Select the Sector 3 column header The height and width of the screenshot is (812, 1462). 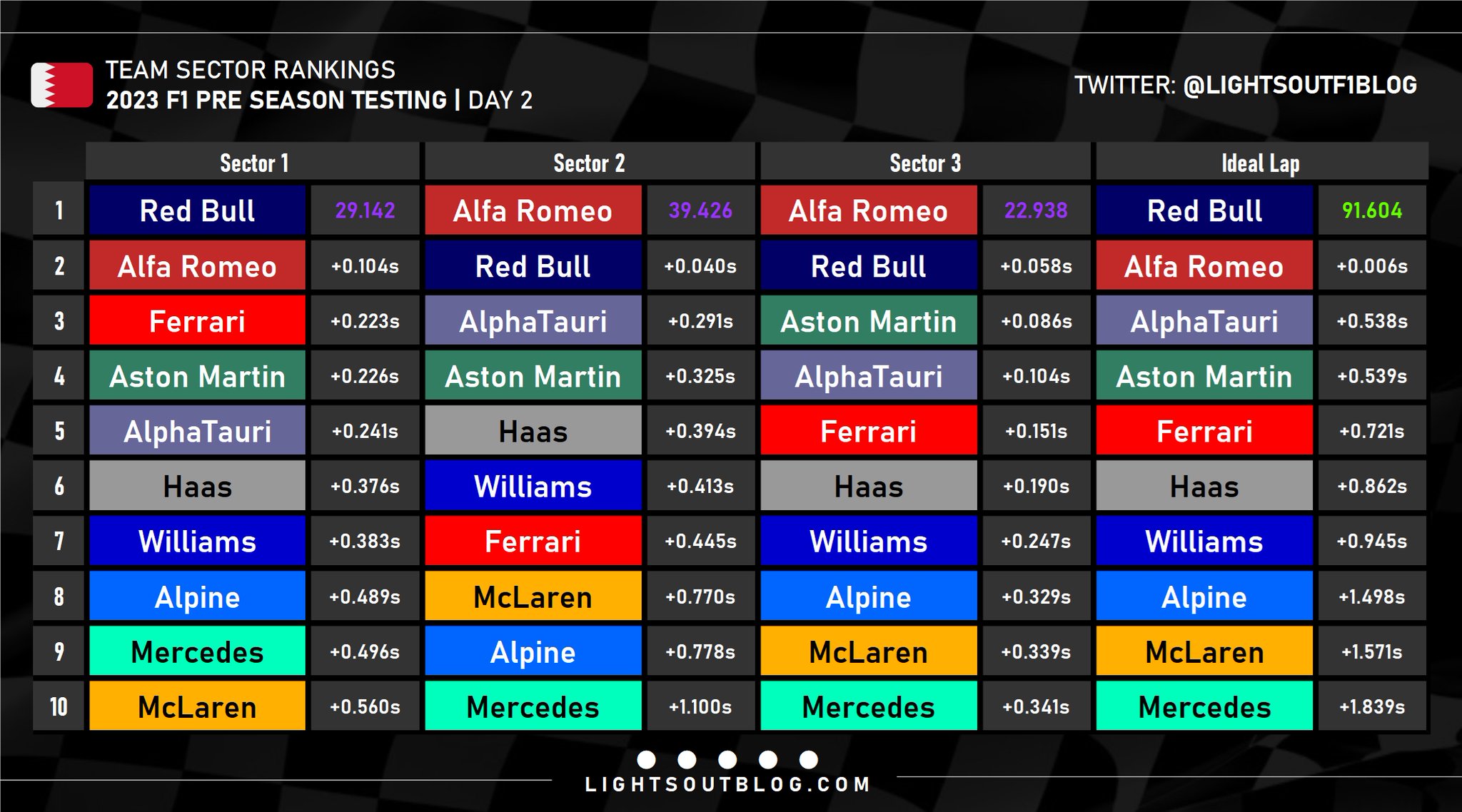(925, 163)
